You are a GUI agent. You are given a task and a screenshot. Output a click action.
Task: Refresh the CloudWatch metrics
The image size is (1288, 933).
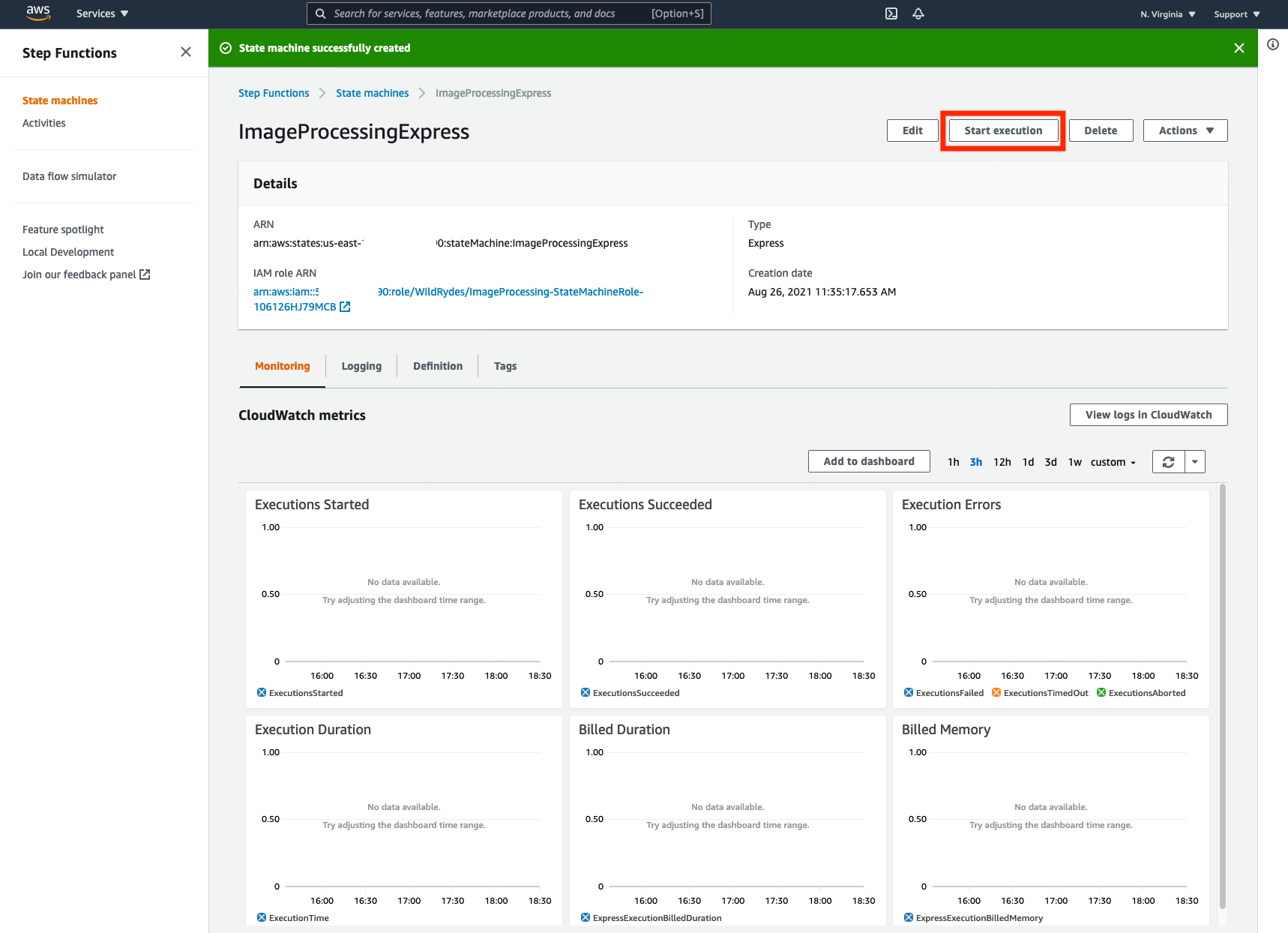[x=1168, y=462]
